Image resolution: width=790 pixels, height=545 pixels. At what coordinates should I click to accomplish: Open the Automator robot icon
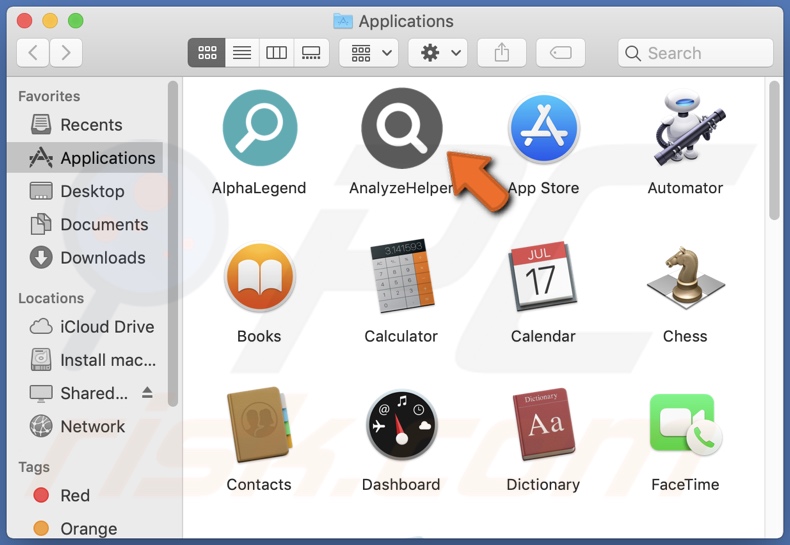coord(688,128)
